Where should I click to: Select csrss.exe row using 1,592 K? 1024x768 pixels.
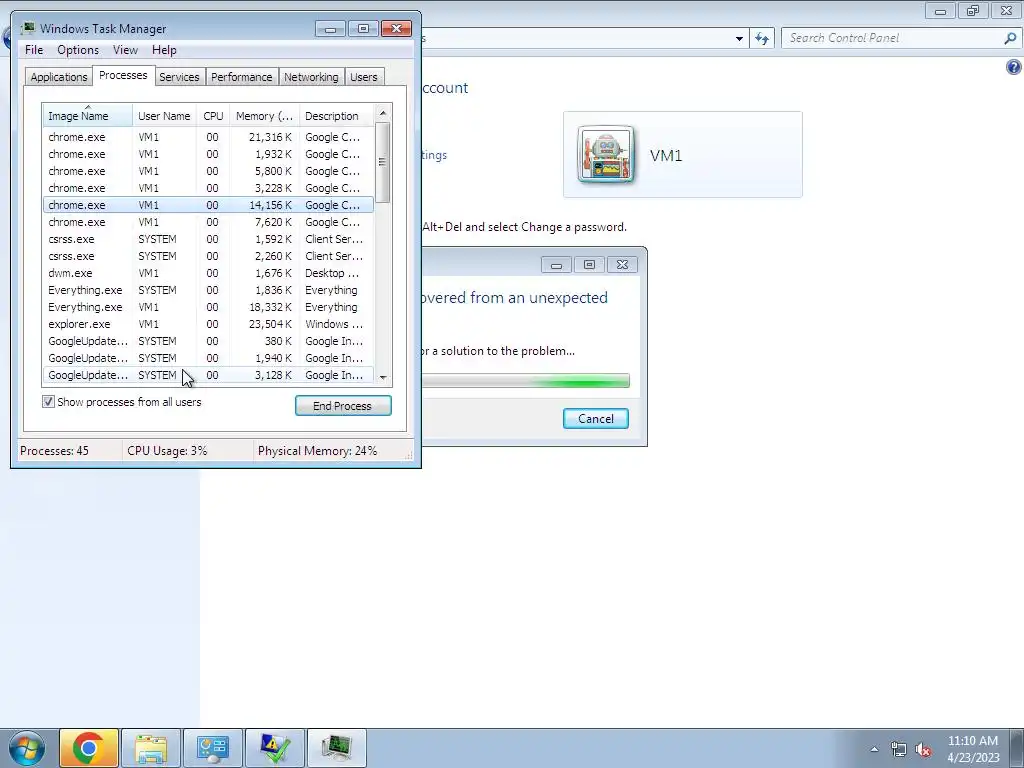[208, 239]
